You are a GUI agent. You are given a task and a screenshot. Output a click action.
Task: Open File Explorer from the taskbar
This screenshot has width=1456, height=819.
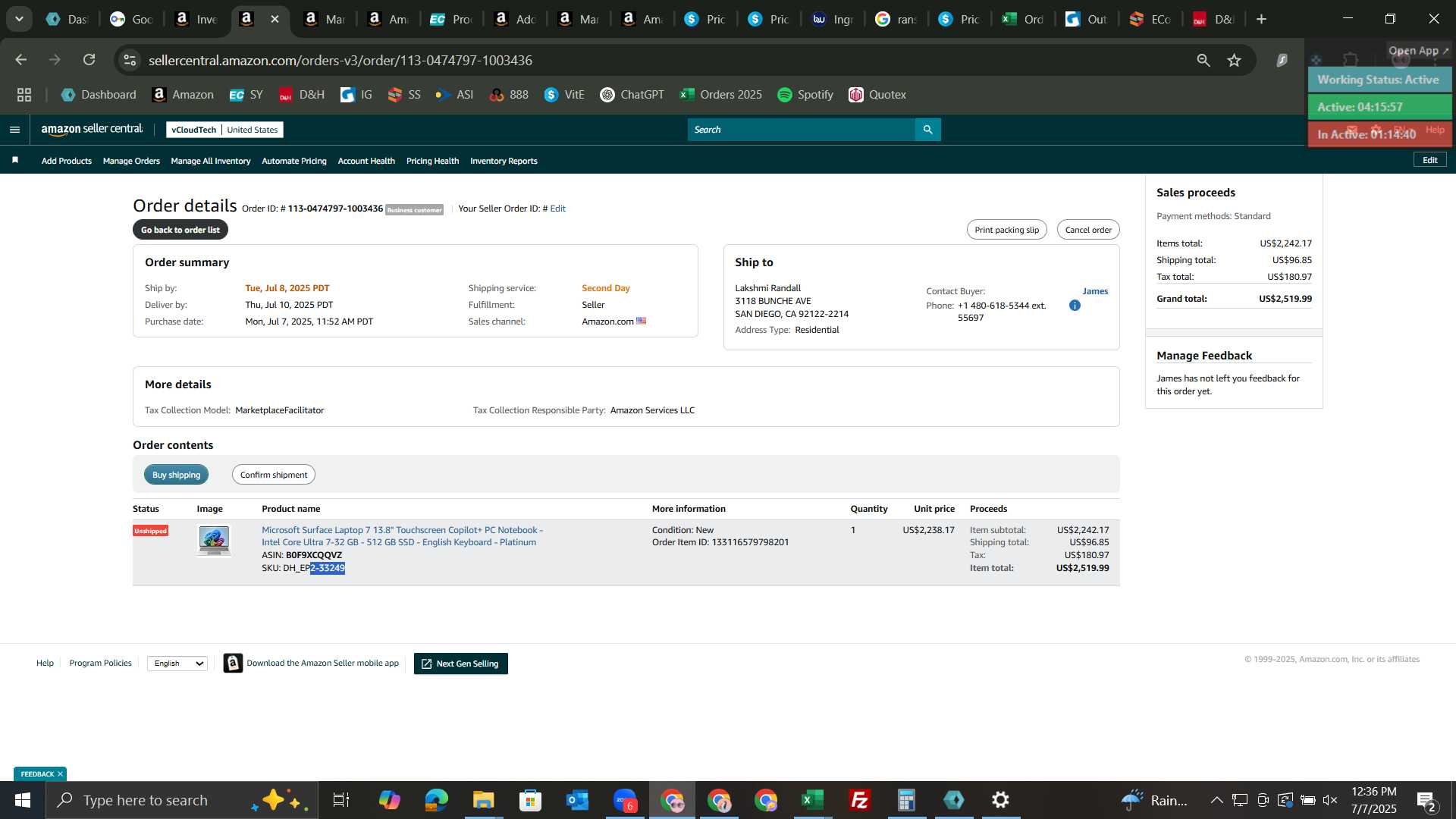pyautogui.click(x=484, y=800)
